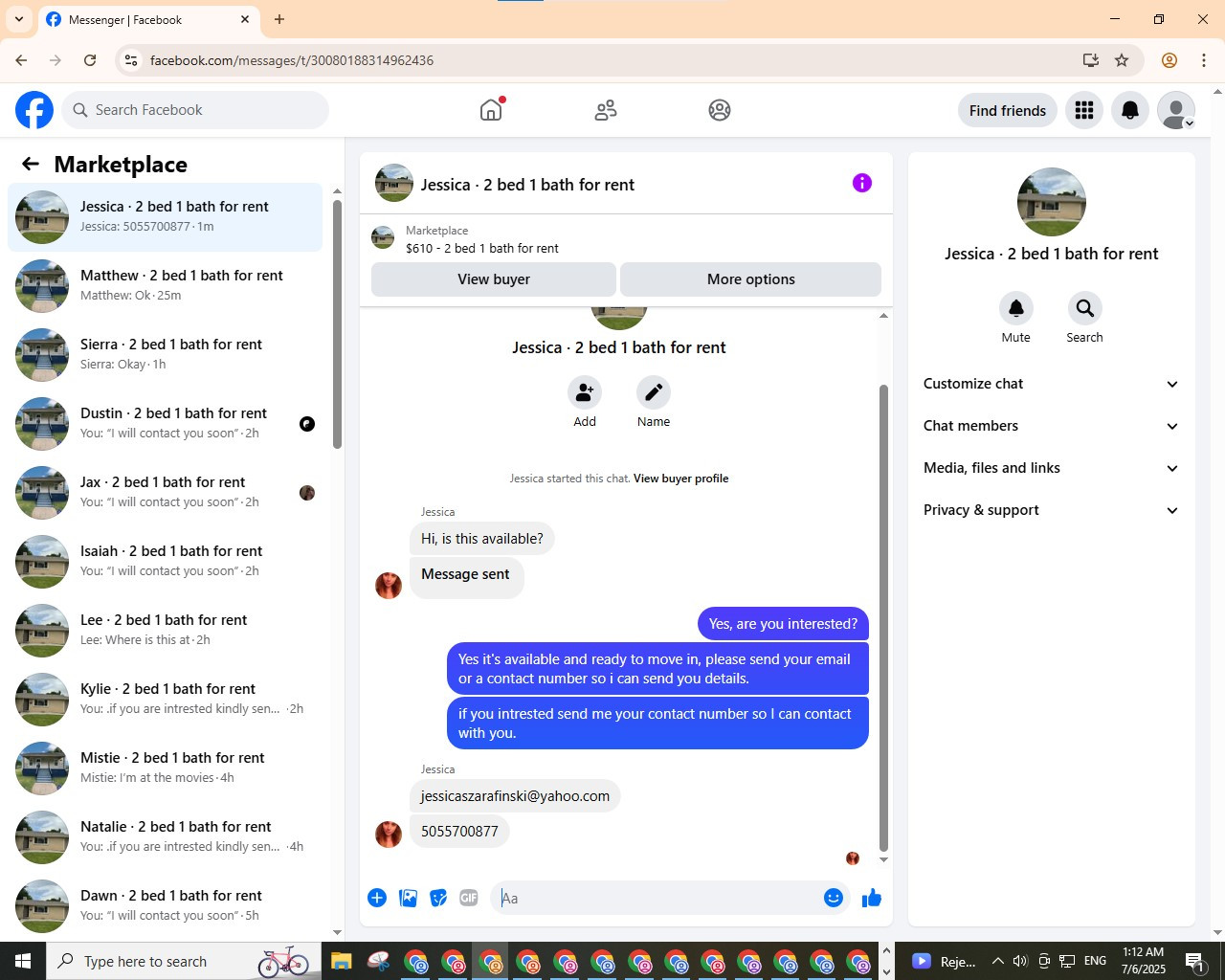Click the More options button
1225x980 pixels.
coord(751,279)
